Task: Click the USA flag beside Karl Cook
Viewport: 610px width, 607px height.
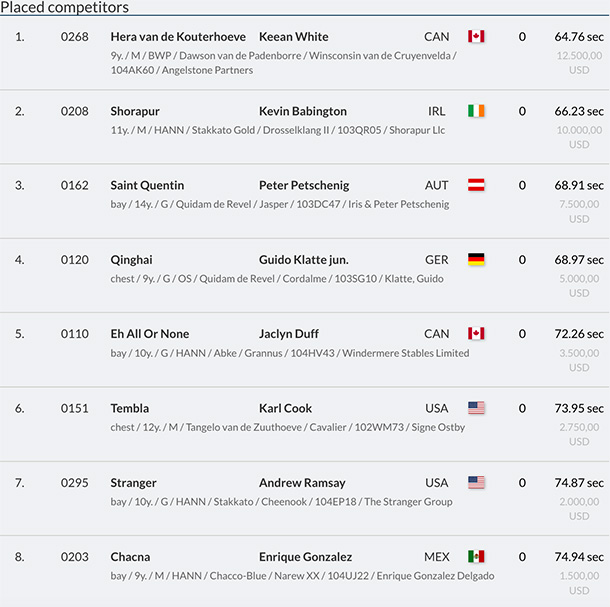Action: pos(476,408)
